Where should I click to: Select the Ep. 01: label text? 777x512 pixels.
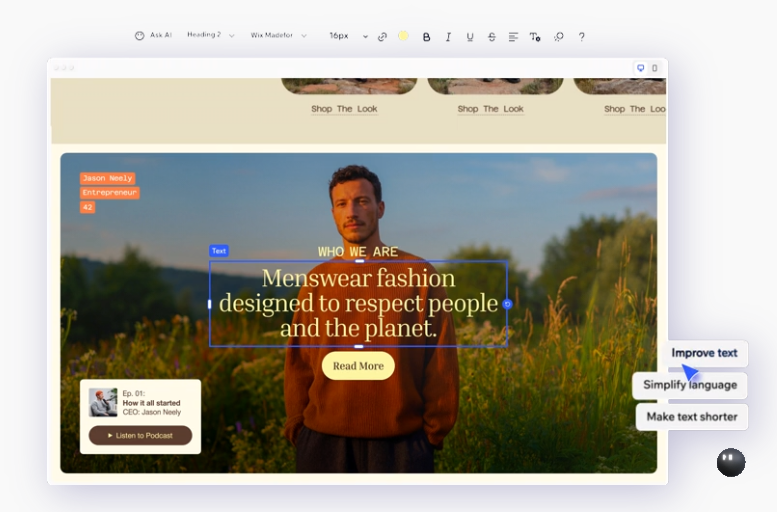pyautogui.click(x=133, y=394)
